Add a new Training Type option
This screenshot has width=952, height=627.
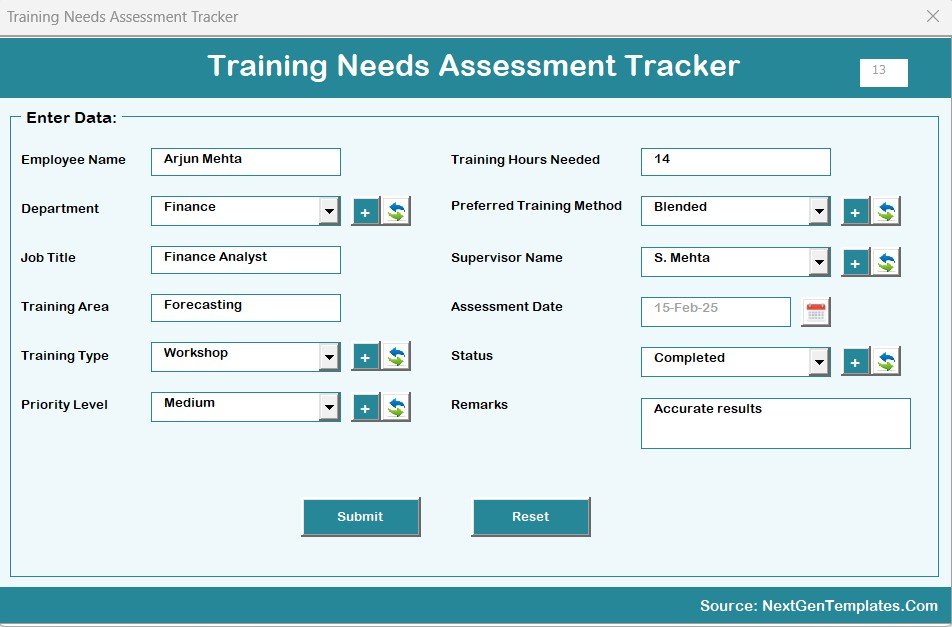[x=366, y=358]
